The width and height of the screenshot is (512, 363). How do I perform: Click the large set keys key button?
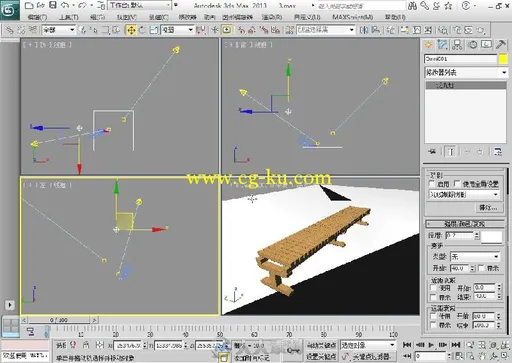point(293,350)
